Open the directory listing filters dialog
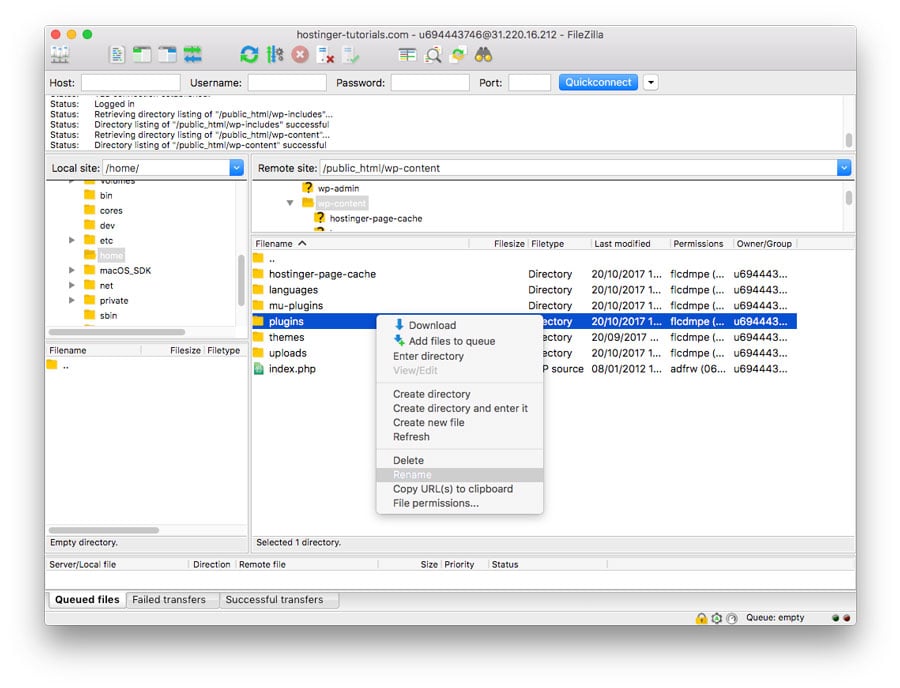The image size is (900, 688). pos(407,55)
